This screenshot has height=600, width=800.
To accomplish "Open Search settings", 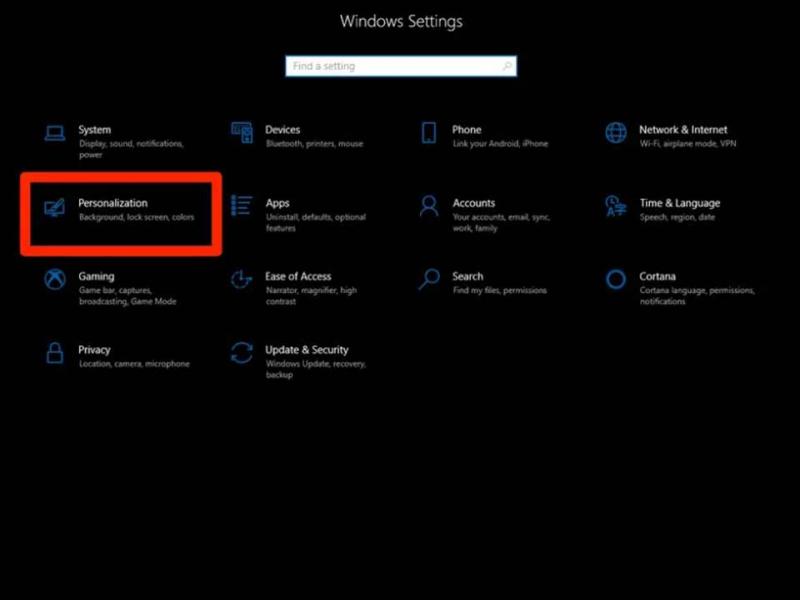I will click(468, 277).
